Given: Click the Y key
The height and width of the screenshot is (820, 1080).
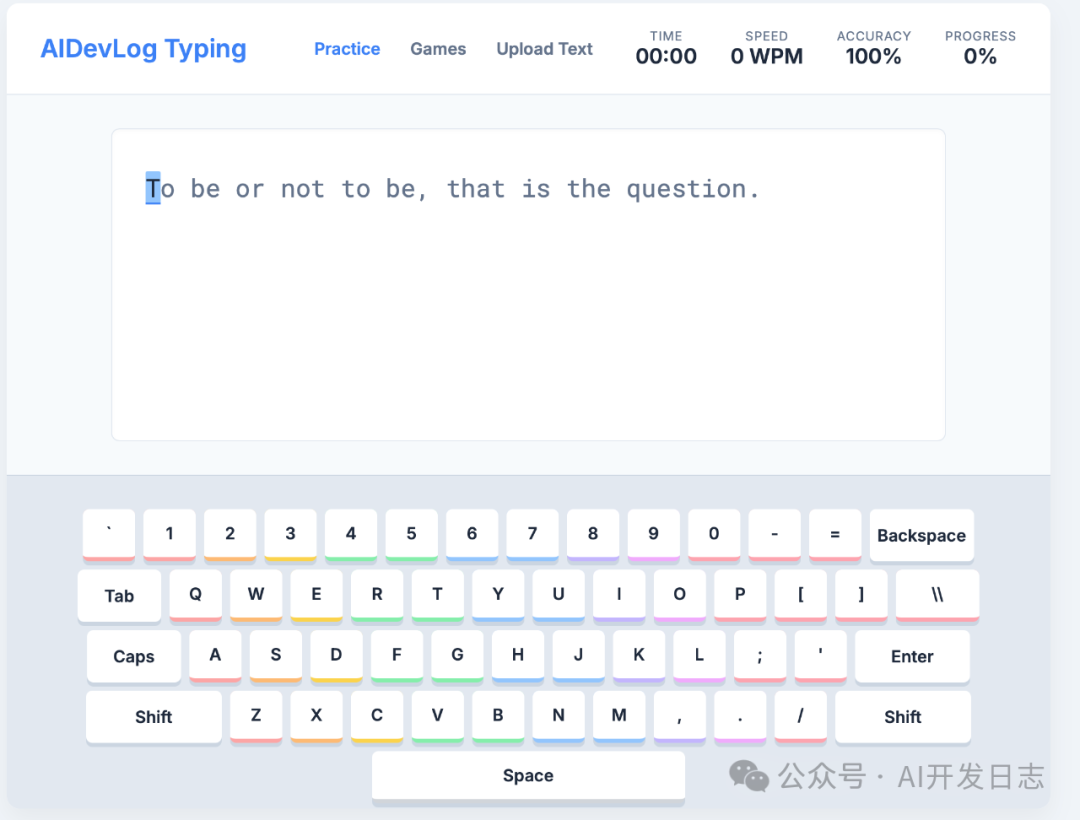Looking at the screenshot, I should pos(498,596).
